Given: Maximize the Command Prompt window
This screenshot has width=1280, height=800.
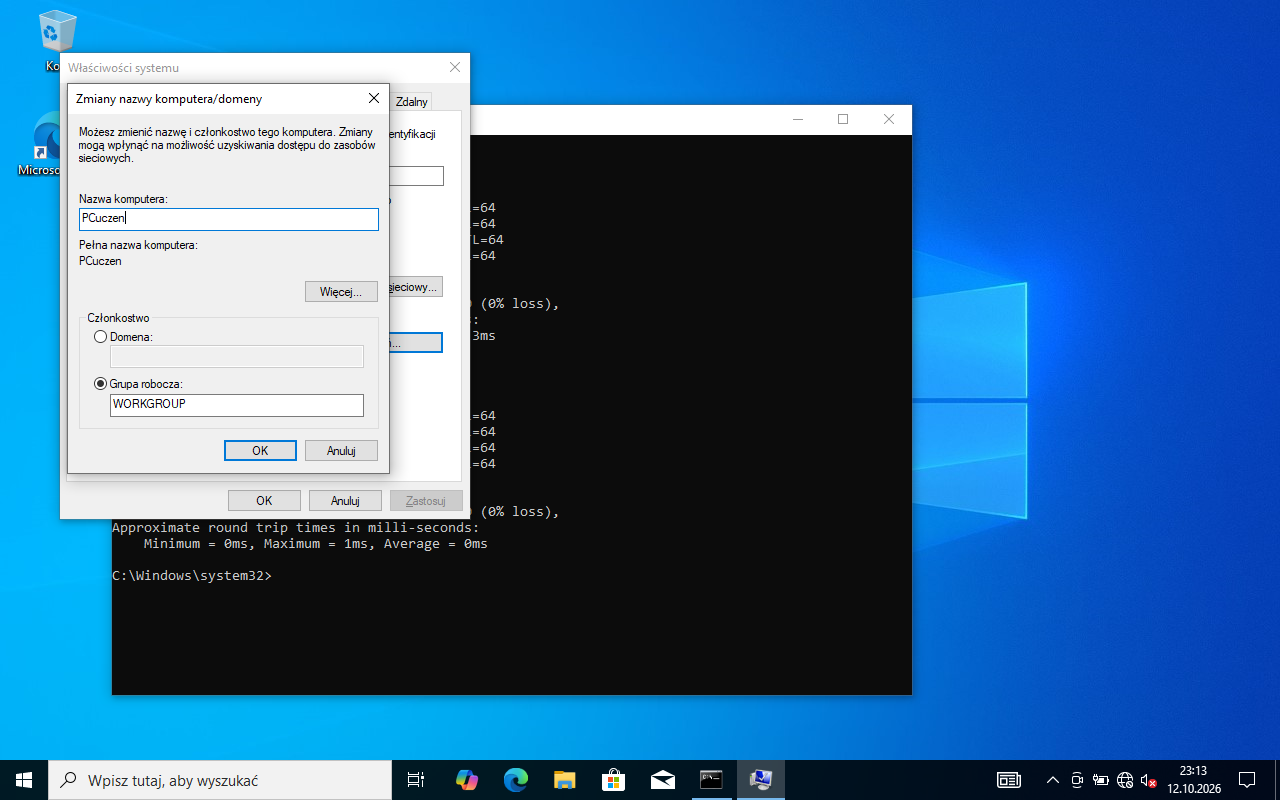Looking at the screenshot, I should (843, 119).
